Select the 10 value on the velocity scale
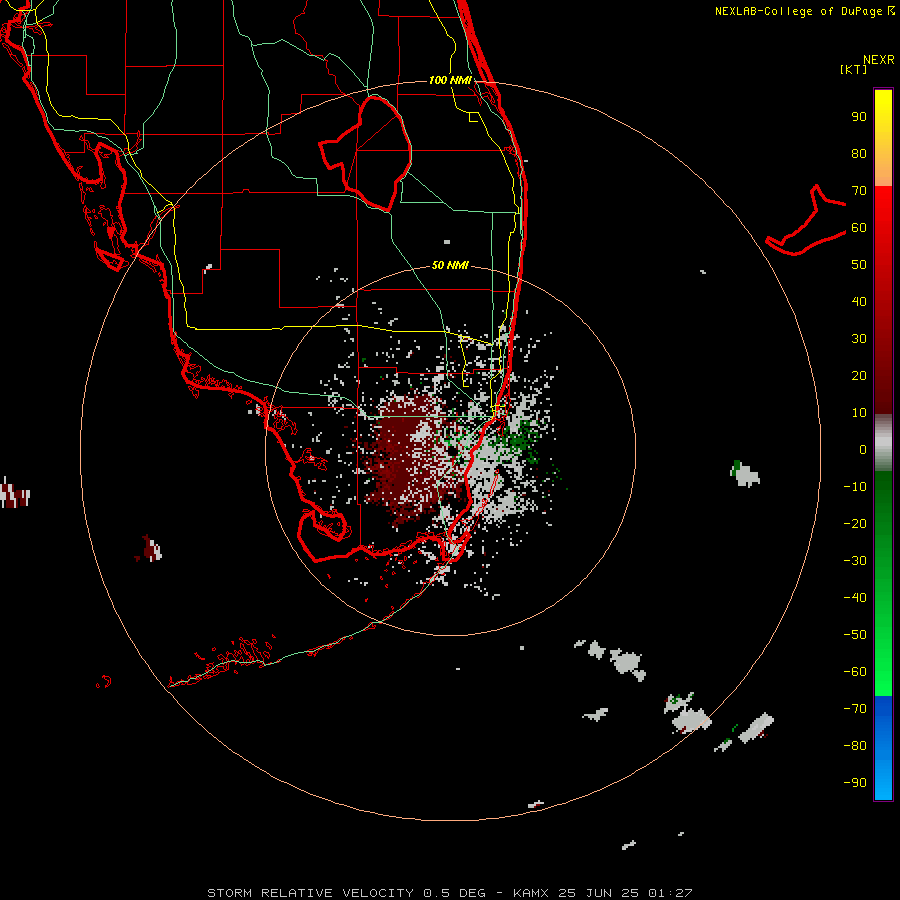 (x=859, y=413)
